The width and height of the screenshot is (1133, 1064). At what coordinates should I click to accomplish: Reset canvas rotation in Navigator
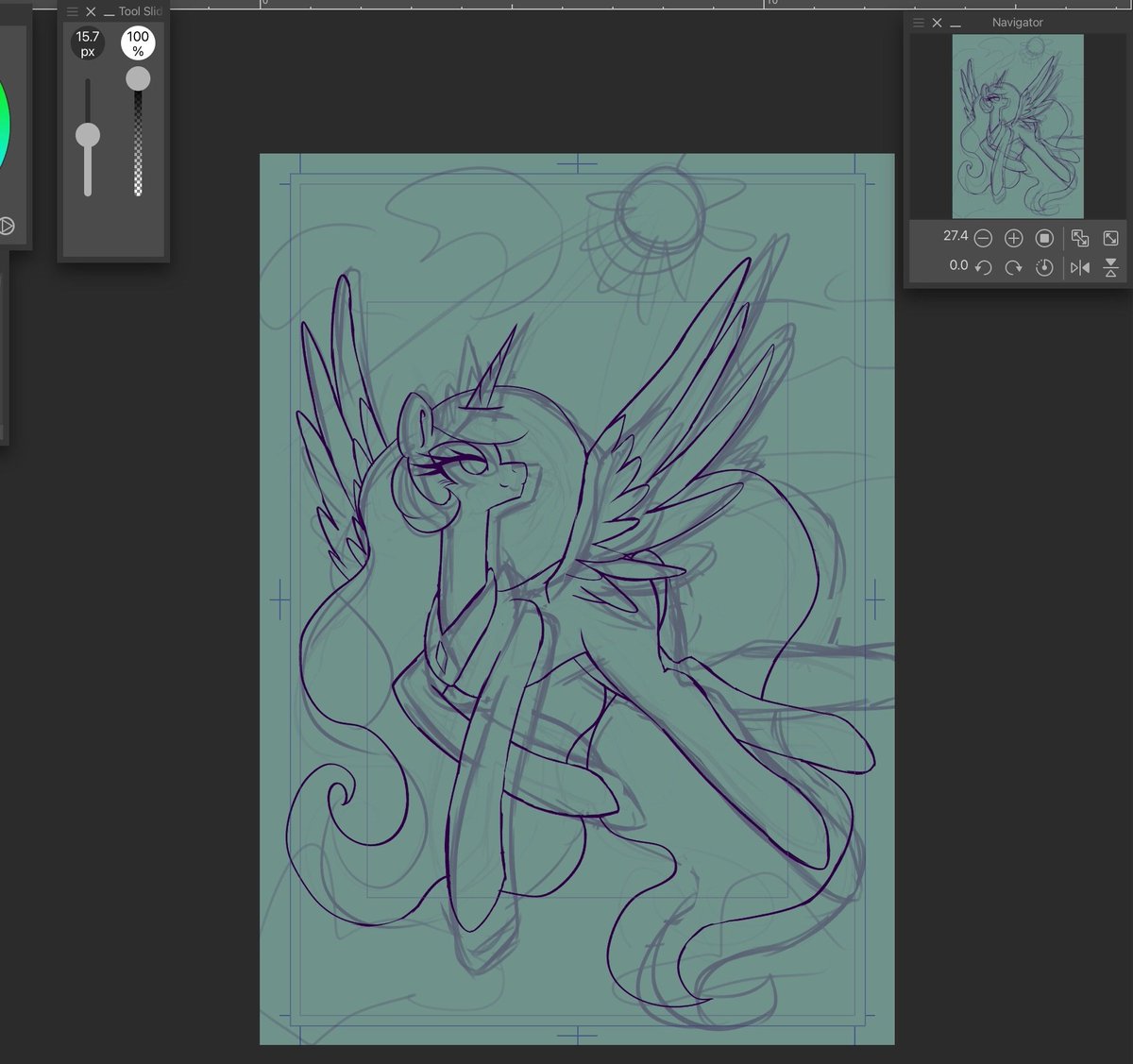1044,267
